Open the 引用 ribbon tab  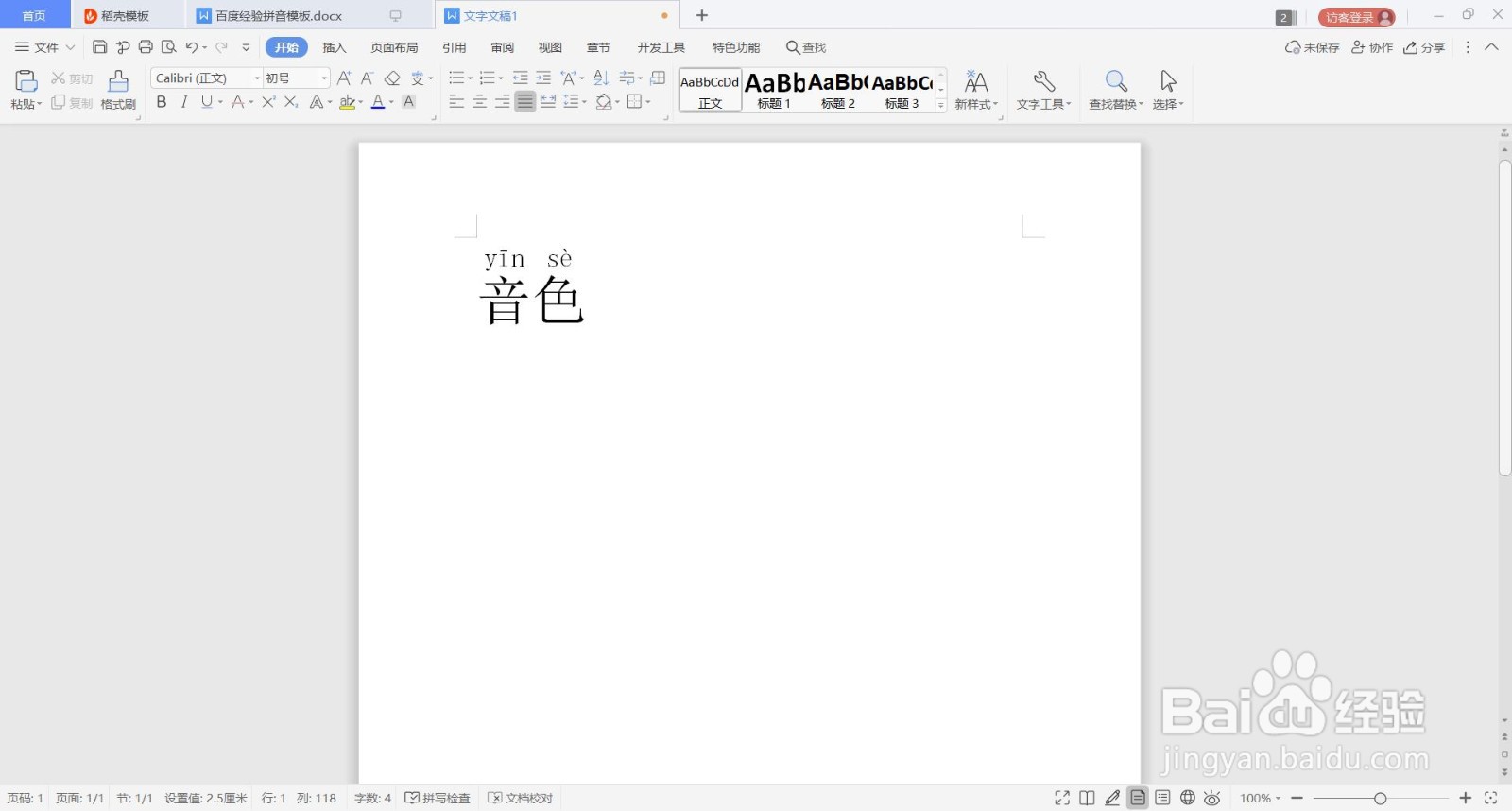click(455, 47)
